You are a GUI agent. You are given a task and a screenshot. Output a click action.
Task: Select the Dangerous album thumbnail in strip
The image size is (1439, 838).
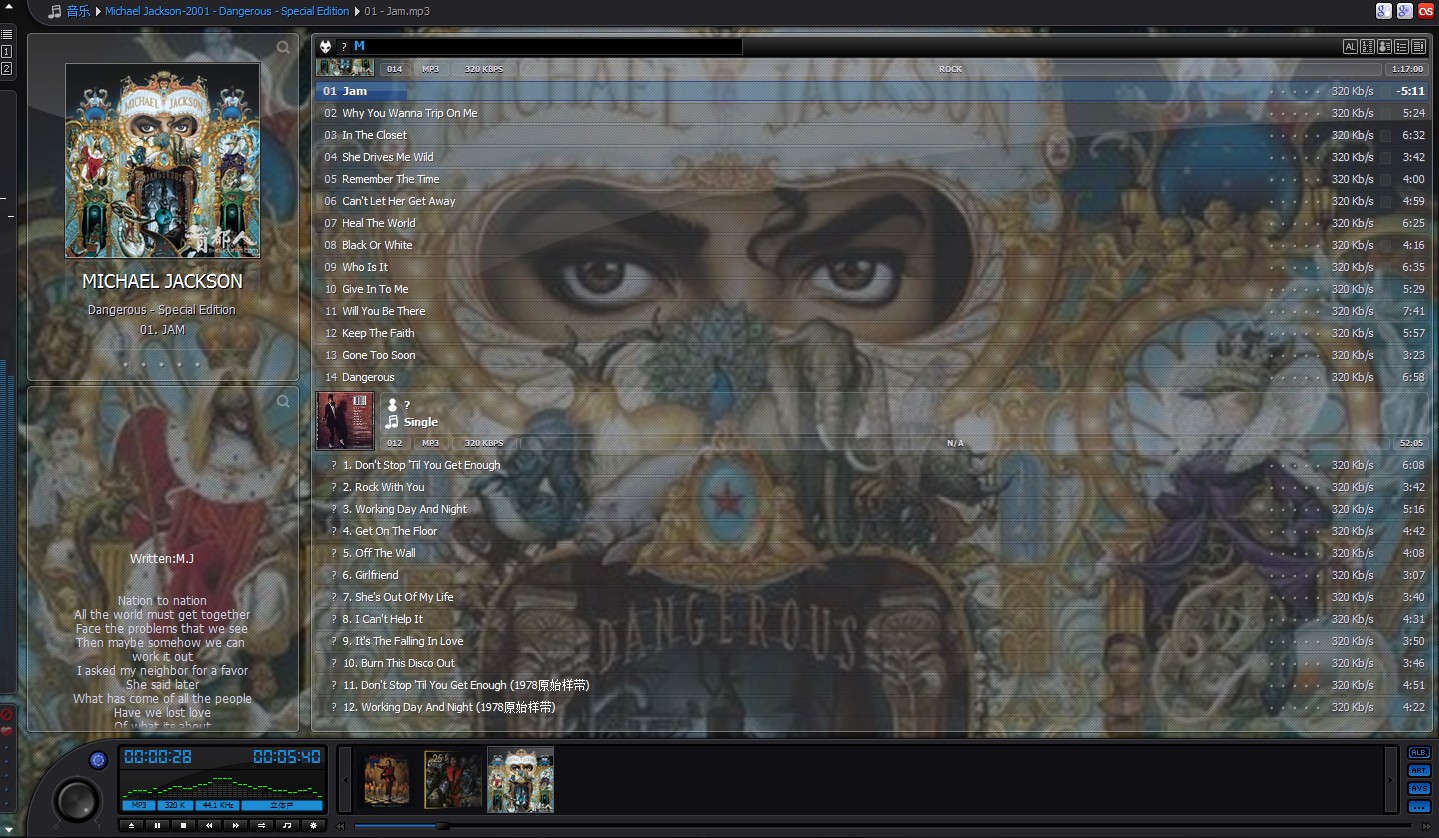tap(520, 779)
